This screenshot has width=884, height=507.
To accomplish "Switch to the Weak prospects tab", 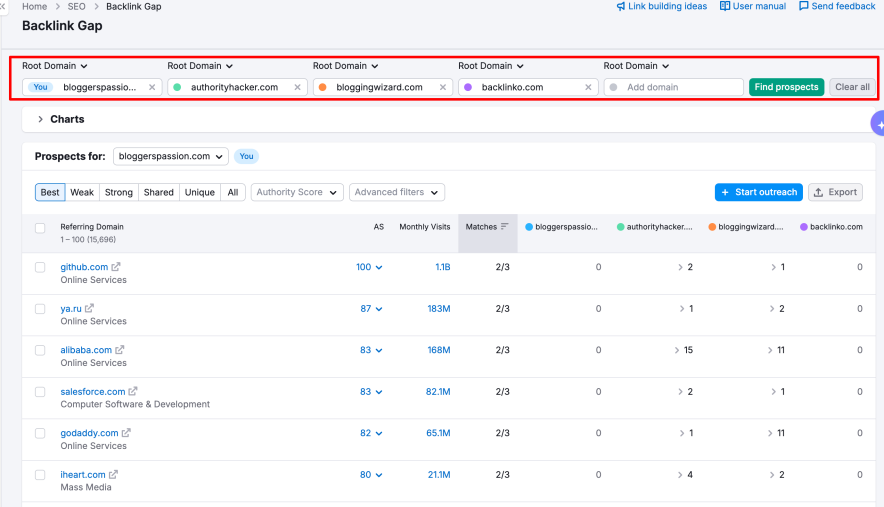I will click(82, 192).
